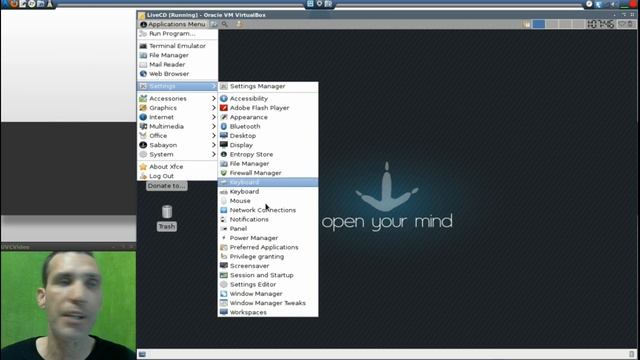The height and width of the screenshot is (360, 640).
Task: Expand the Sabayon submenu arrow
Action: [x=213, y=145]
